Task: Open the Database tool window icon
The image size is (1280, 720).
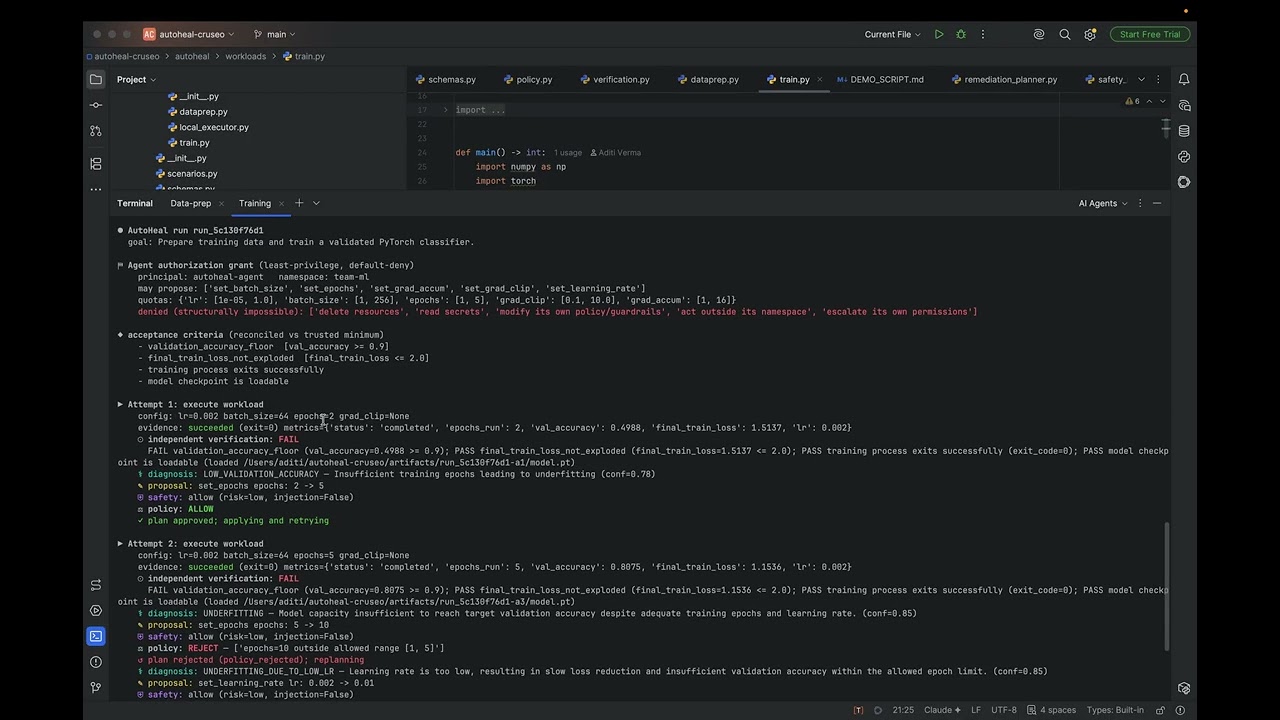Action: pyautogui.click(x=1184, y=131)
